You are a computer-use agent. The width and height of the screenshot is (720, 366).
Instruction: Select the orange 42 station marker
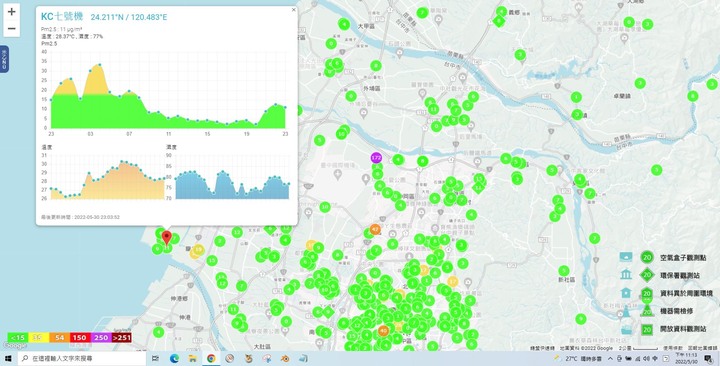click(x=375, y=229)
